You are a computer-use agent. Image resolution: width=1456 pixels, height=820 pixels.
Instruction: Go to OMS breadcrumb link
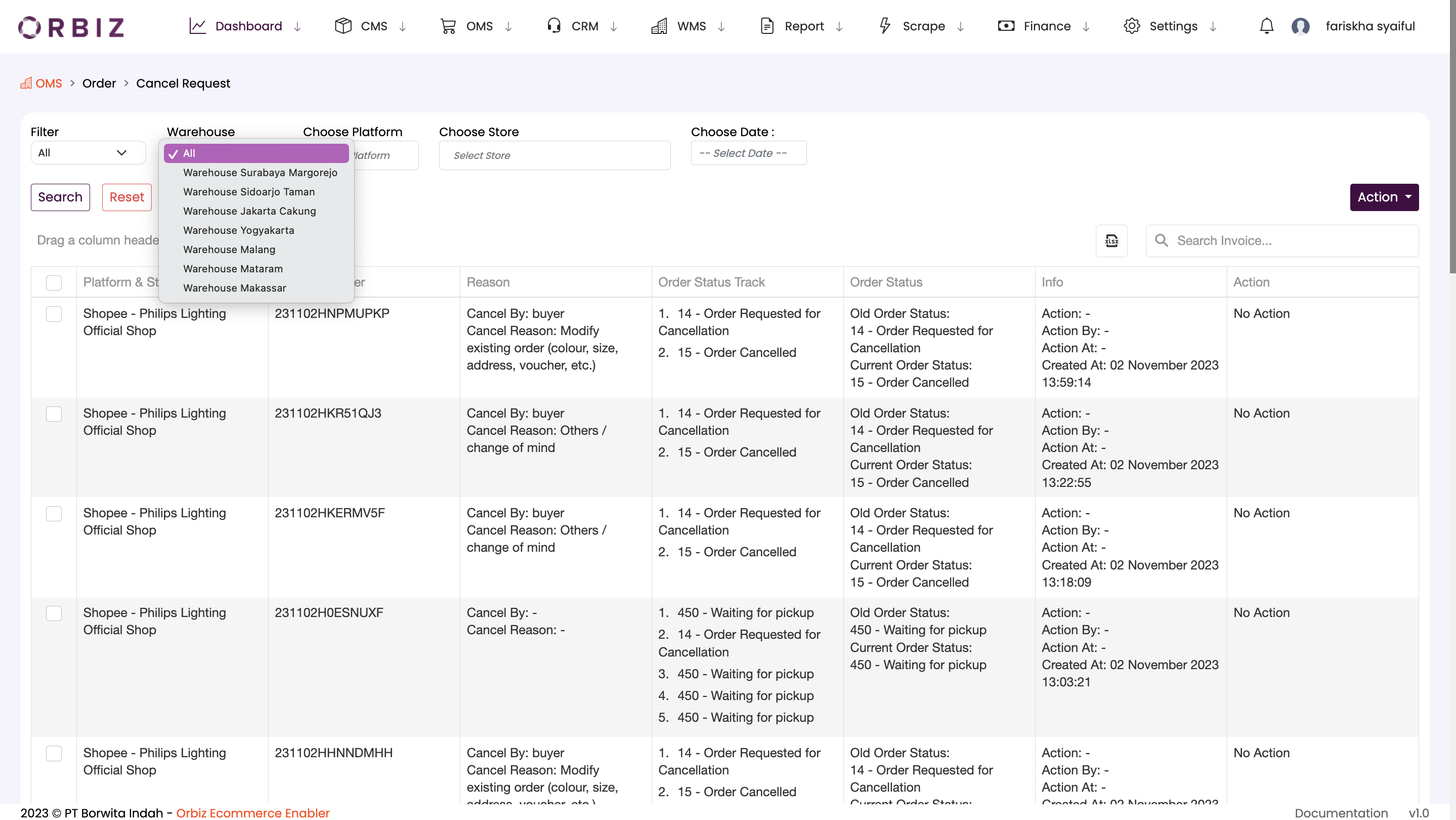click(x=49, y=83)
